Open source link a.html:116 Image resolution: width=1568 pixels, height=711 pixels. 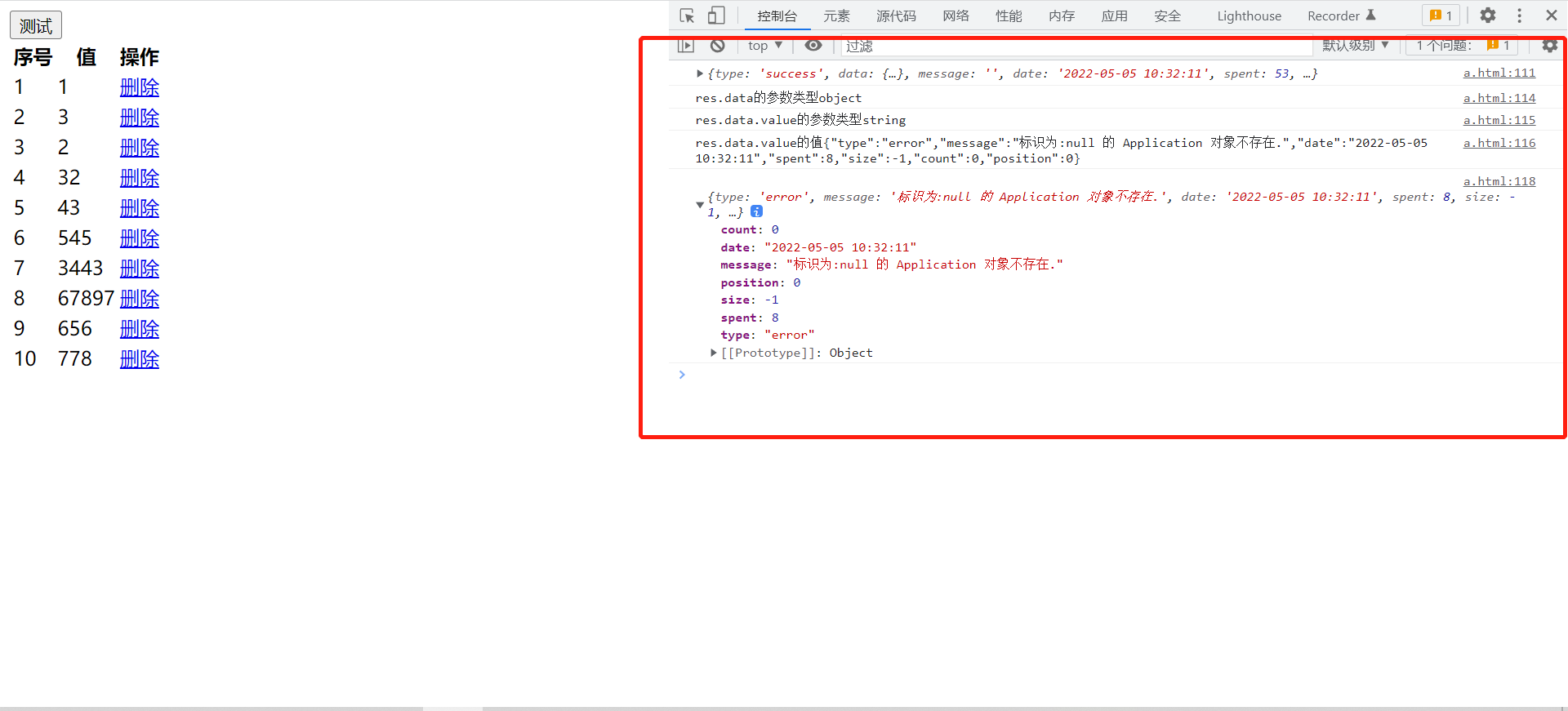(x=1499, y=143)
